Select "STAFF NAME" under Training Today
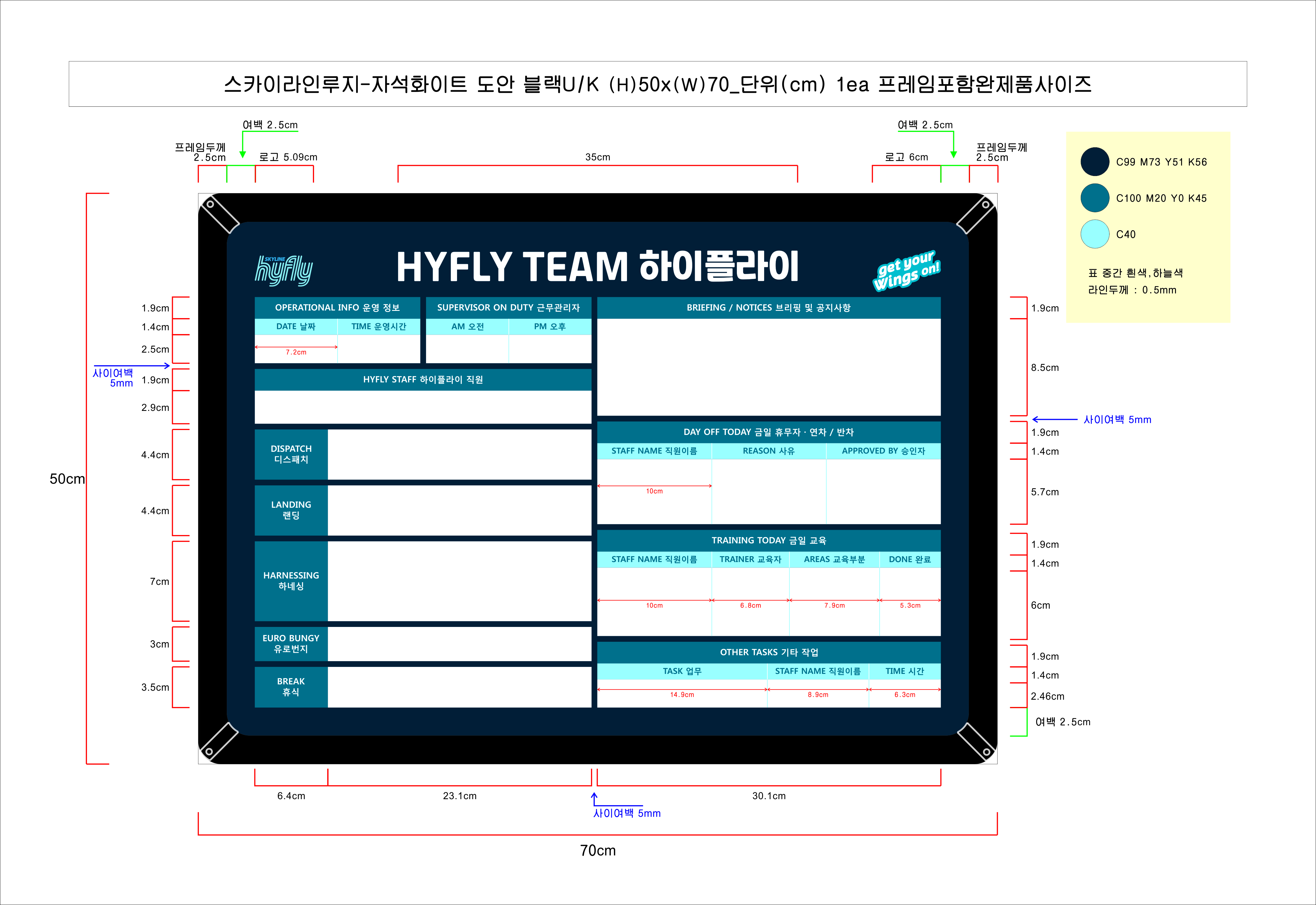Image resolution: width=1316 pixels, height=905 pixels. pyautogui.click(x=654, y=559)
